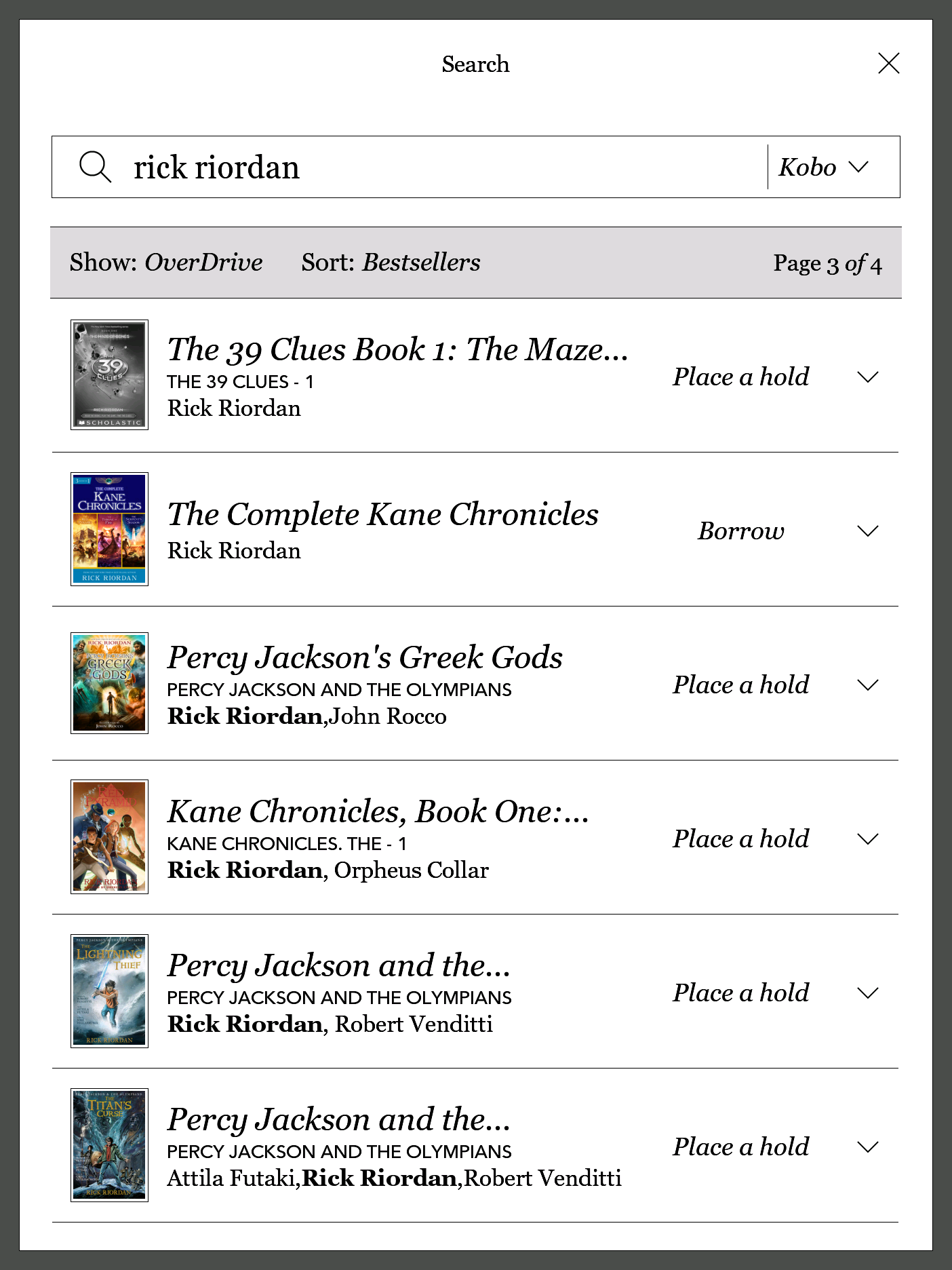
Task: Open The Lightning Thief cover thumbnail
Action: (109, 991)
